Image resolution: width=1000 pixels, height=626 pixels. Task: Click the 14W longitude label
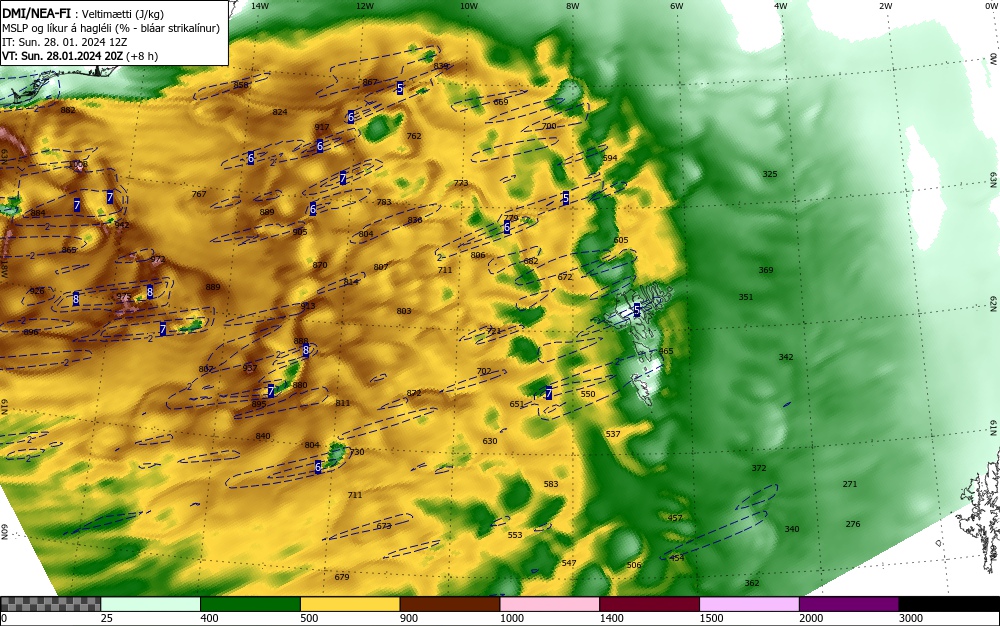(260, 6)
